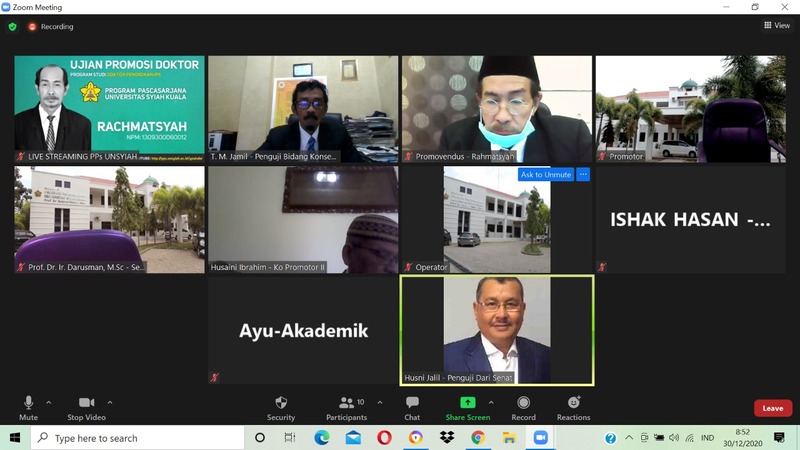
Task: Click the Ask to Unmute button
Action: 546,174
